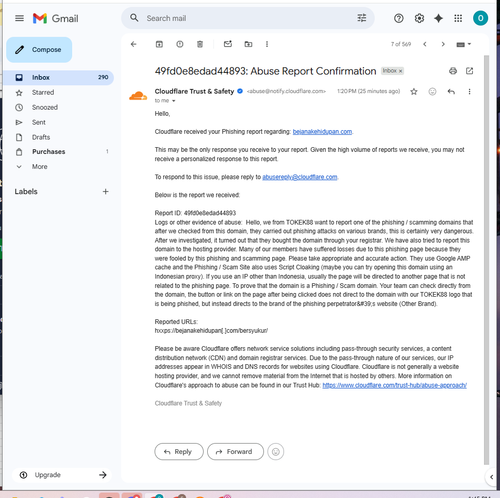Open email in new window
500x498 pixels.
coord(469,71)
